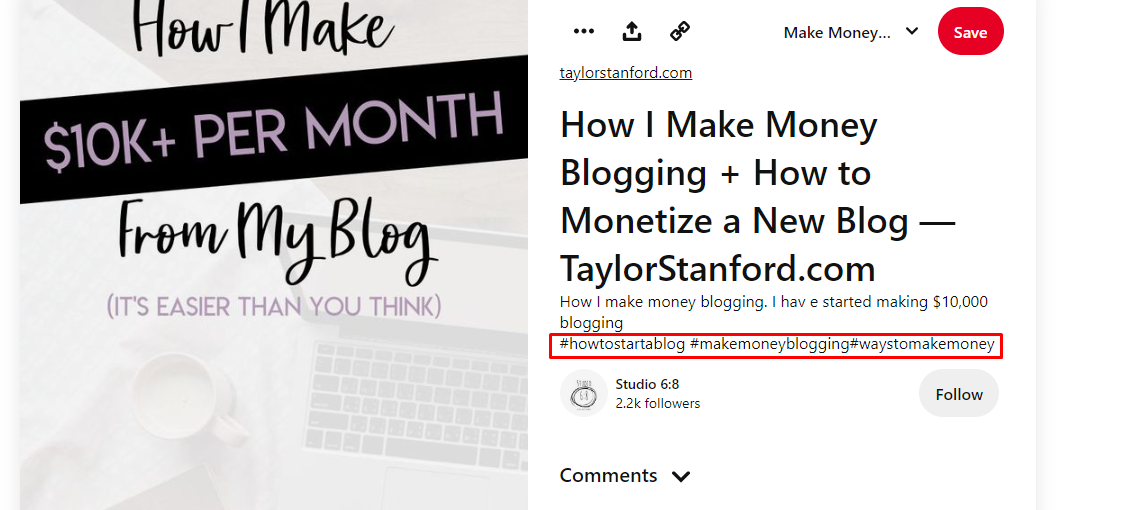The width and height of the screenshot is (1132, 510).
Task: Click the $10K+ Per Month pin image
Action: [x=274, y=255]
